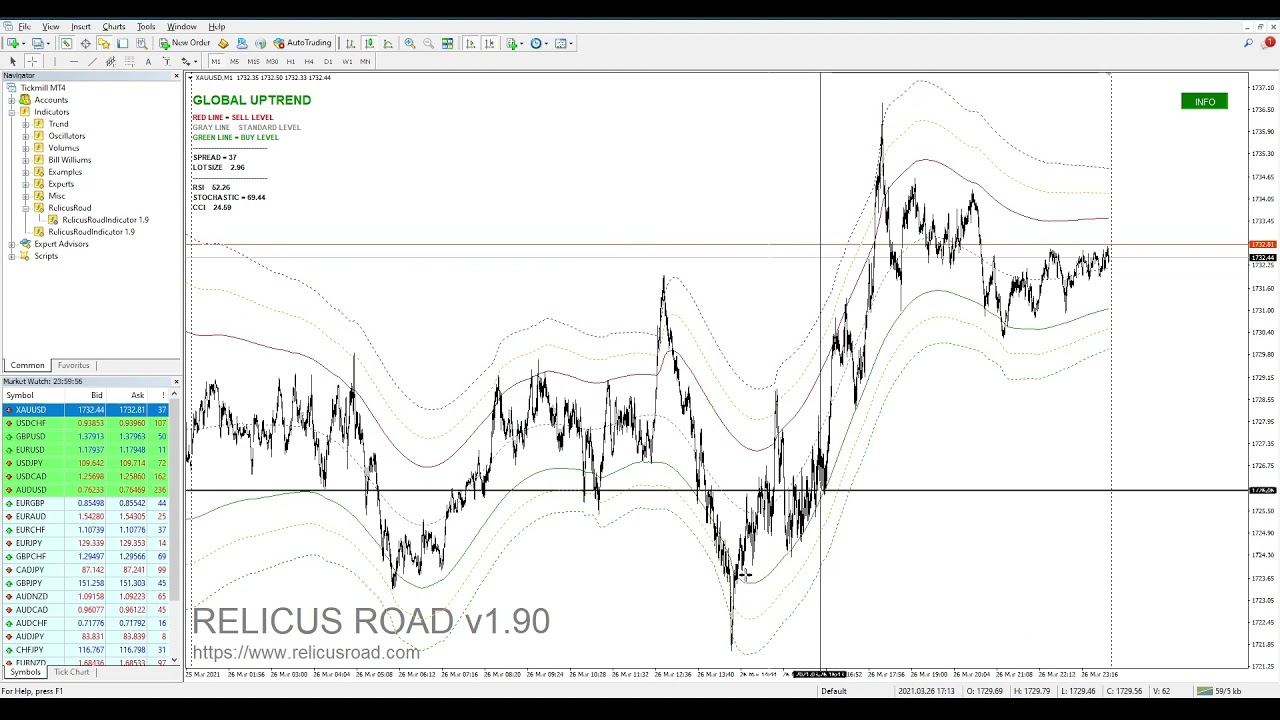Expand the Scripts node
The width and height of the screenshot is (1280, 720).
click(x=12, y=256)
